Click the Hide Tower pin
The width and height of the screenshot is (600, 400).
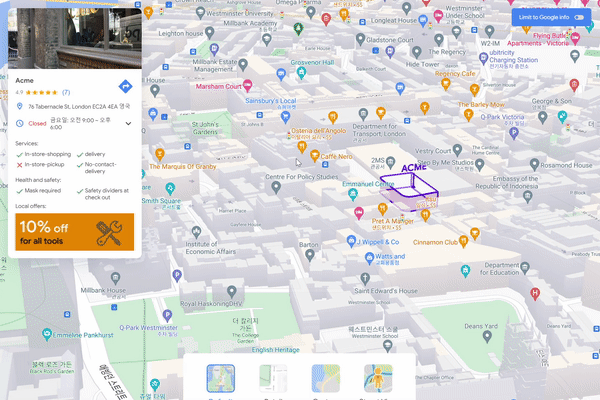click(417, 52)
